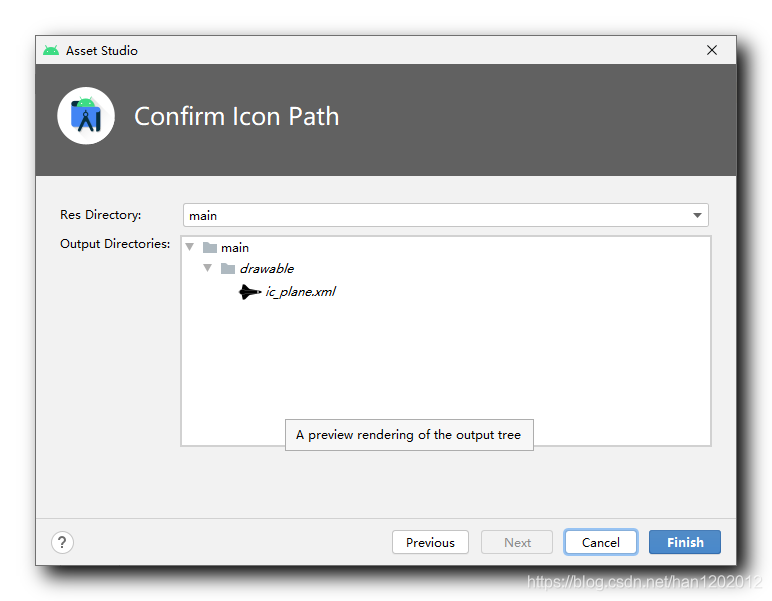Click the Confirm Icon Path heading
This screenshot has width=772, height=601.
pos(237,116)
